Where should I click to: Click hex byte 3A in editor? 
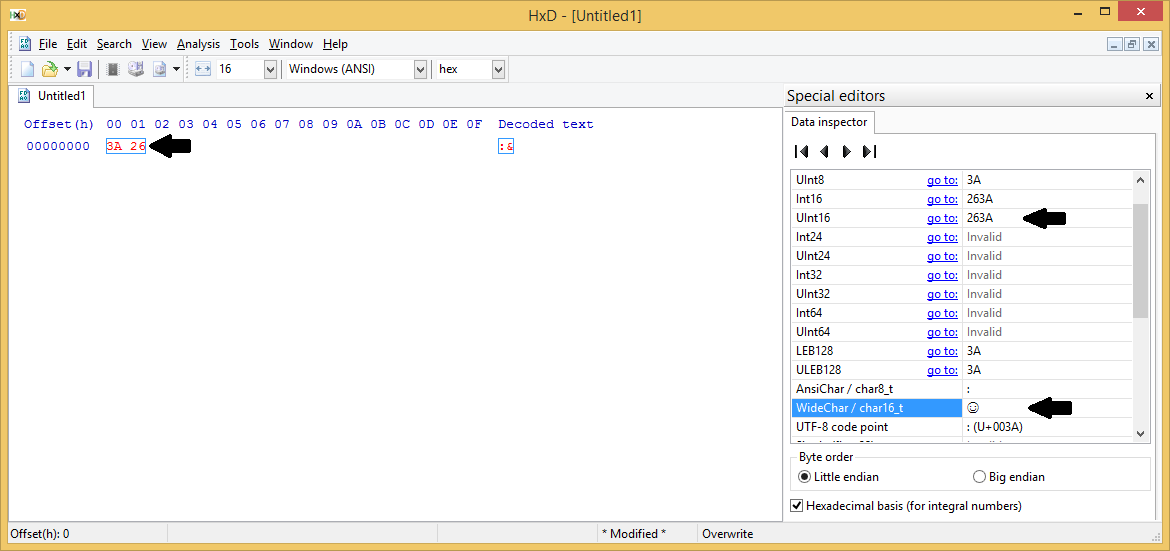pyautogui.click(x=114, y=146)
